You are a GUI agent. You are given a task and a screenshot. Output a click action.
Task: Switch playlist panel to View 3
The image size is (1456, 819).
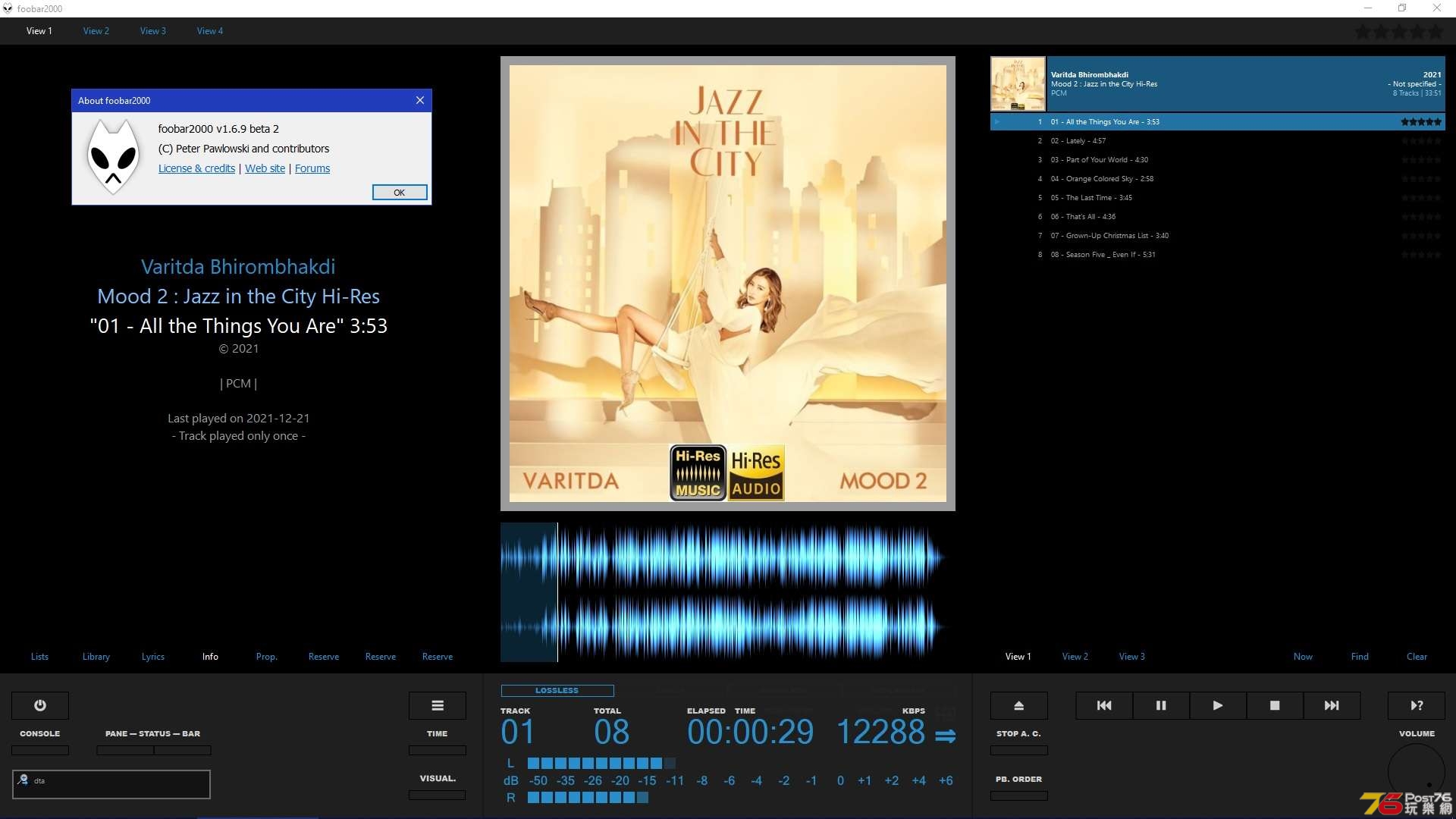1132,657
